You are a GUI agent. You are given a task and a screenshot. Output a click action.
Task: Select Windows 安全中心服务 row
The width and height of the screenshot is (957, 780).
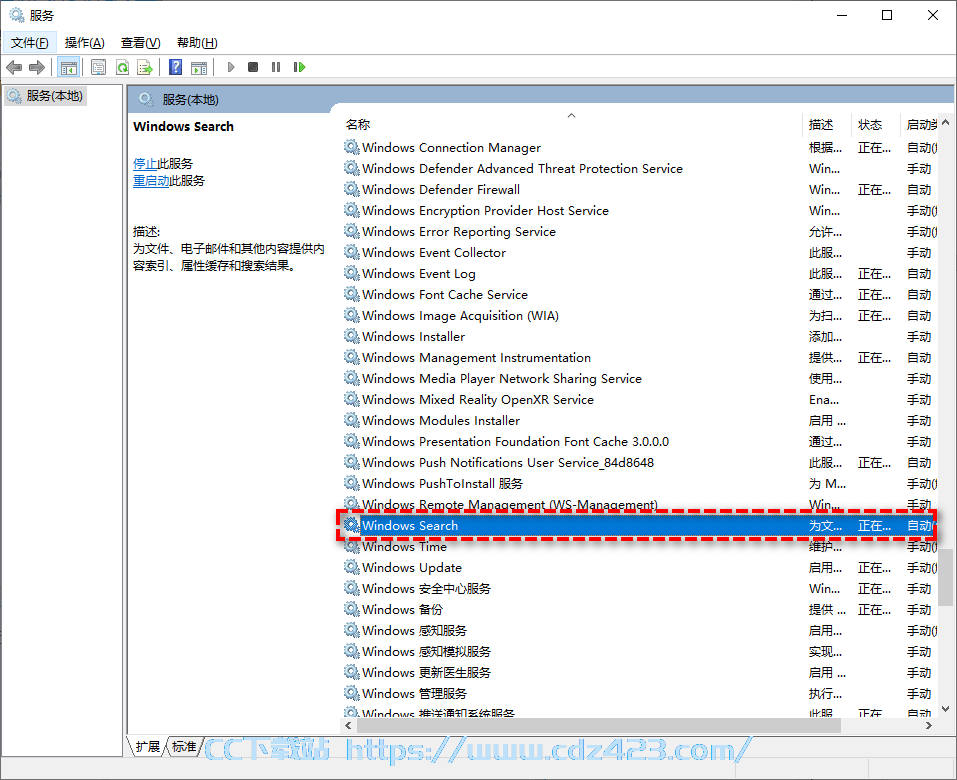pos(639,588)
